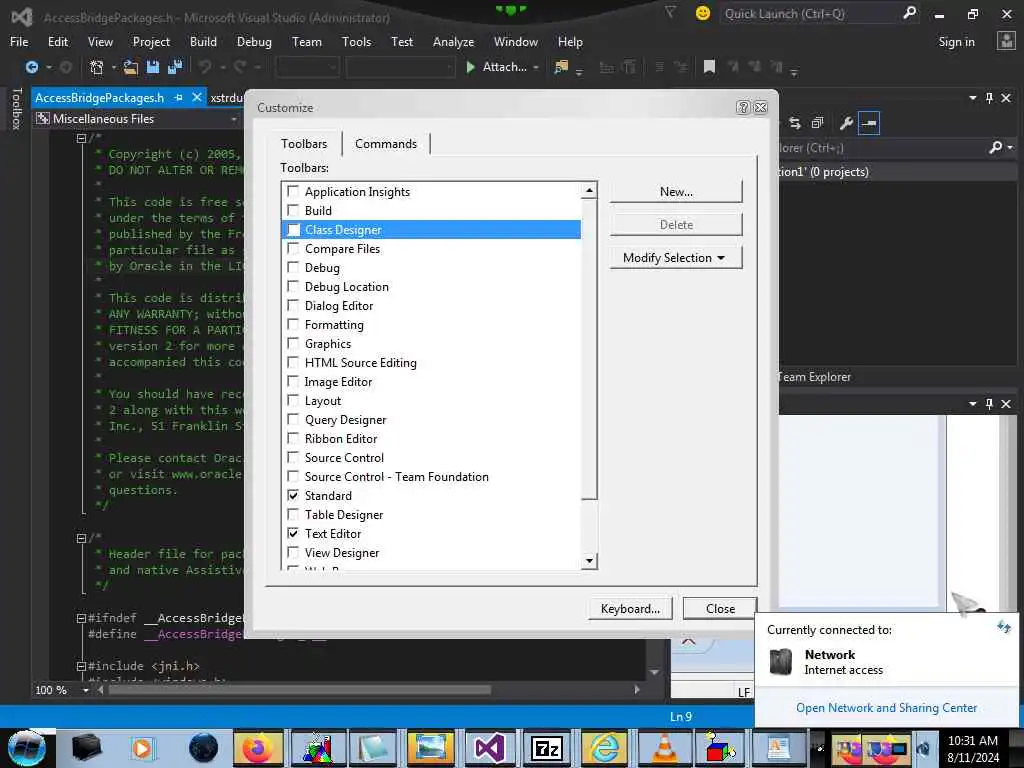Check the Build toolbar checkbox
Image resolution: width=1024 pixels, height=768 pixels.
[293, 210]
